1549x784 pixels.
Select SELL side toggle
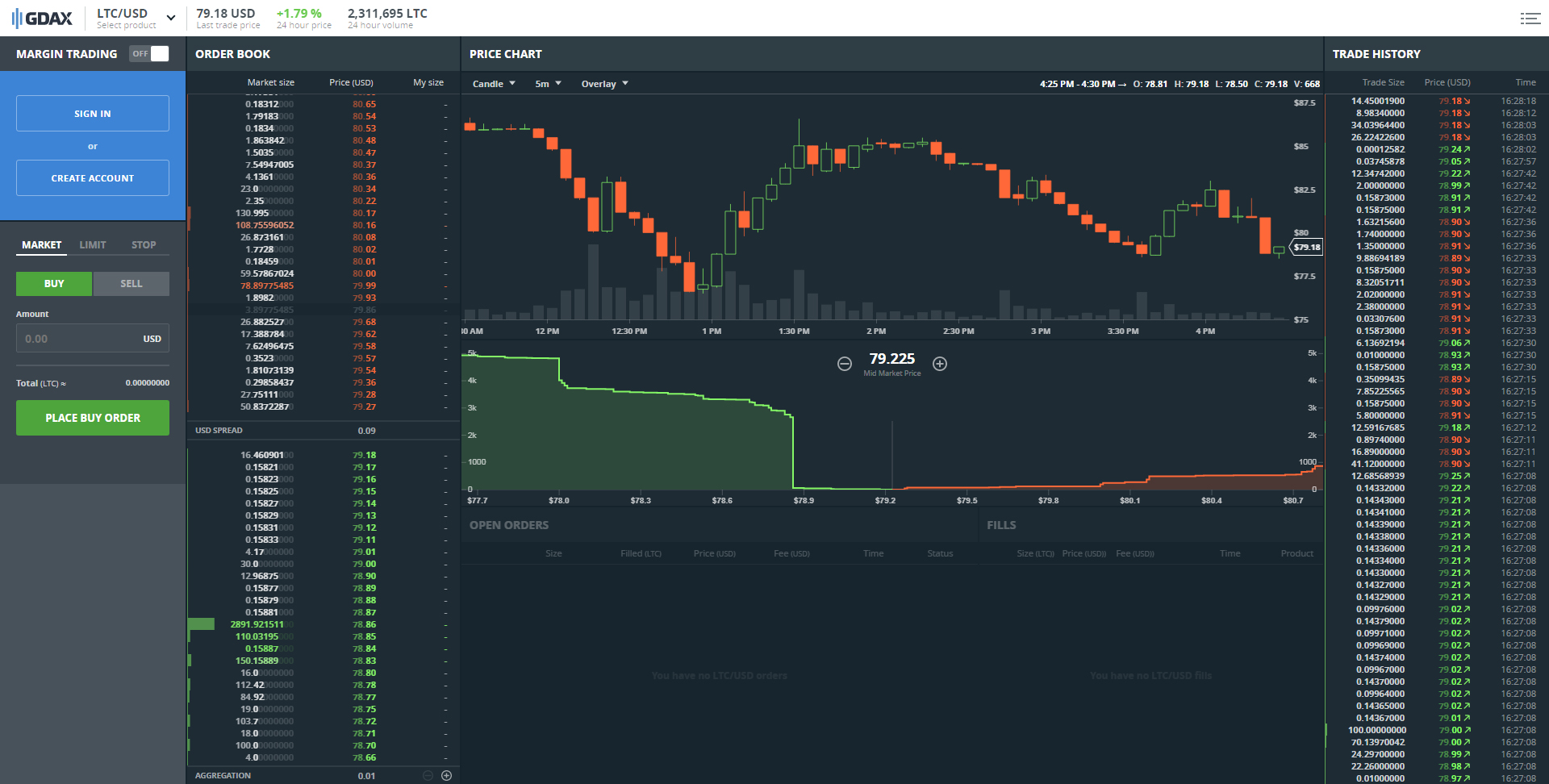point(132,284)
